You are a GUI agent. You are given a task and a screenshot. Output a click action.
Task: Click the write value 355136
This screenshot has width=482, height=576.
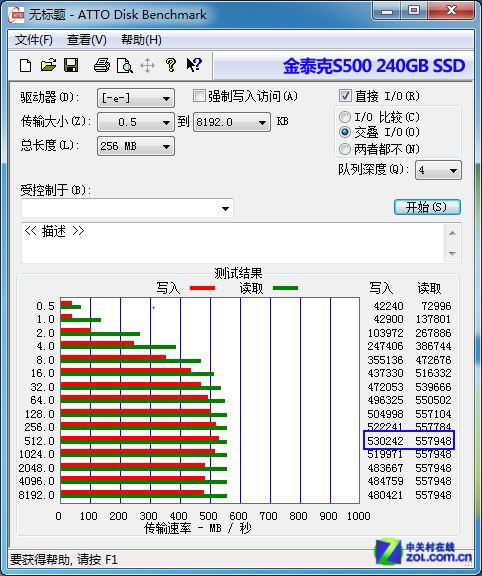point(385,360)
